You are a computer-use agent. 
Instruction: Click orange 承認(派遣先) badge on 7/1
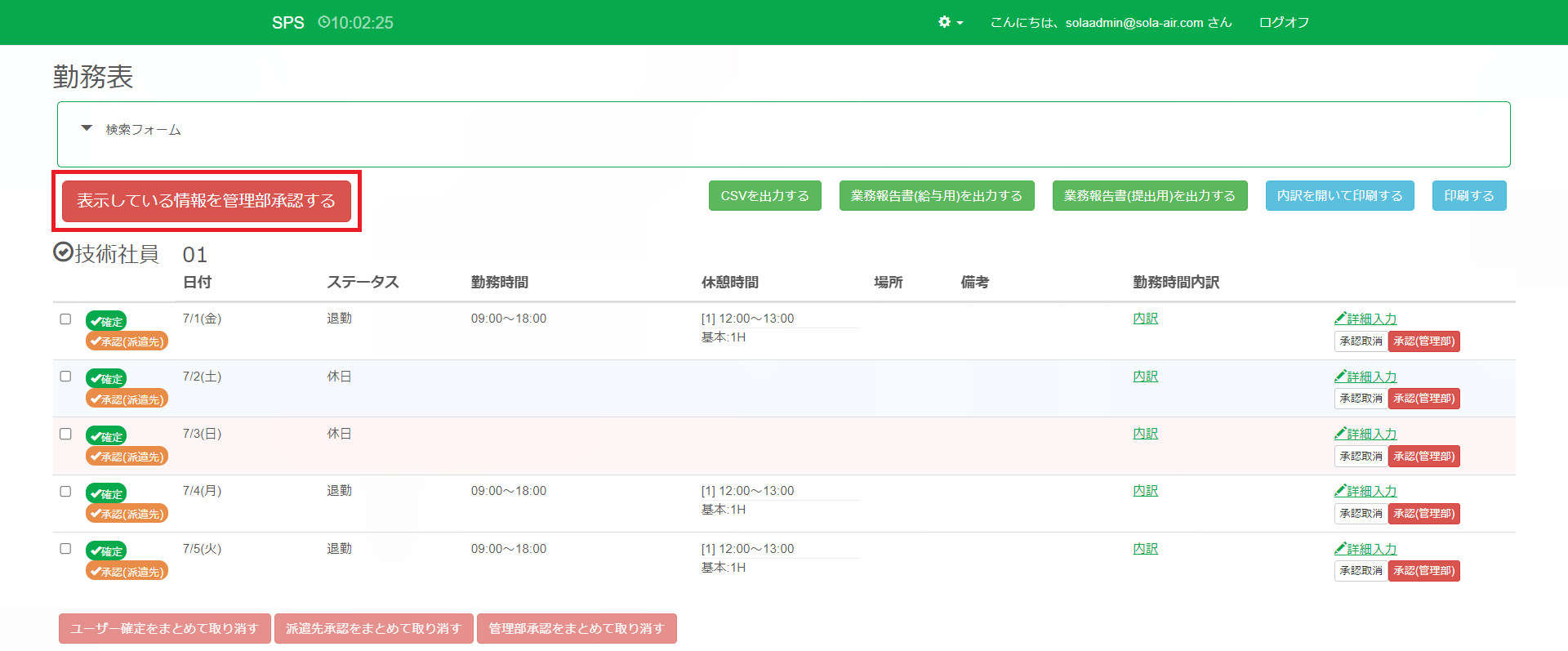127,341
